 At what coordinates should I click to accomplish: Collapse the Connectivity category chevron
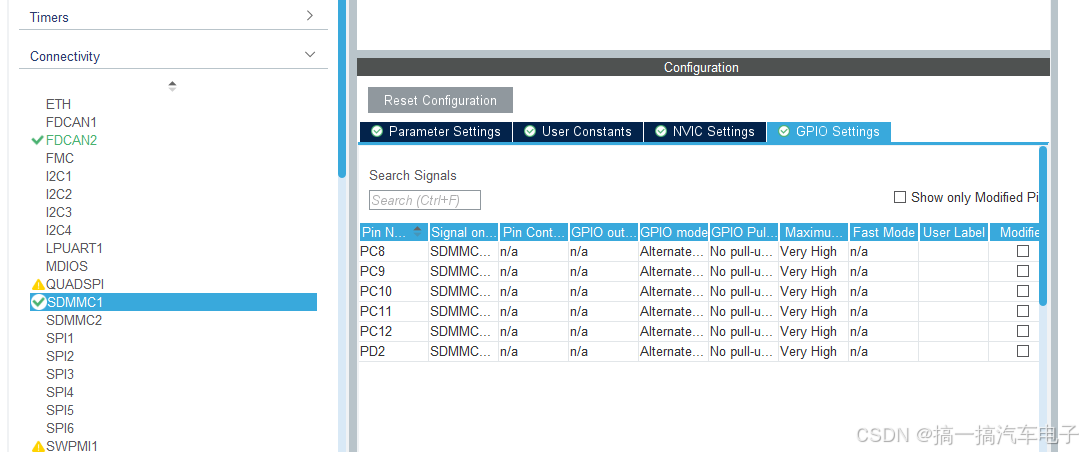pos(310,55)
